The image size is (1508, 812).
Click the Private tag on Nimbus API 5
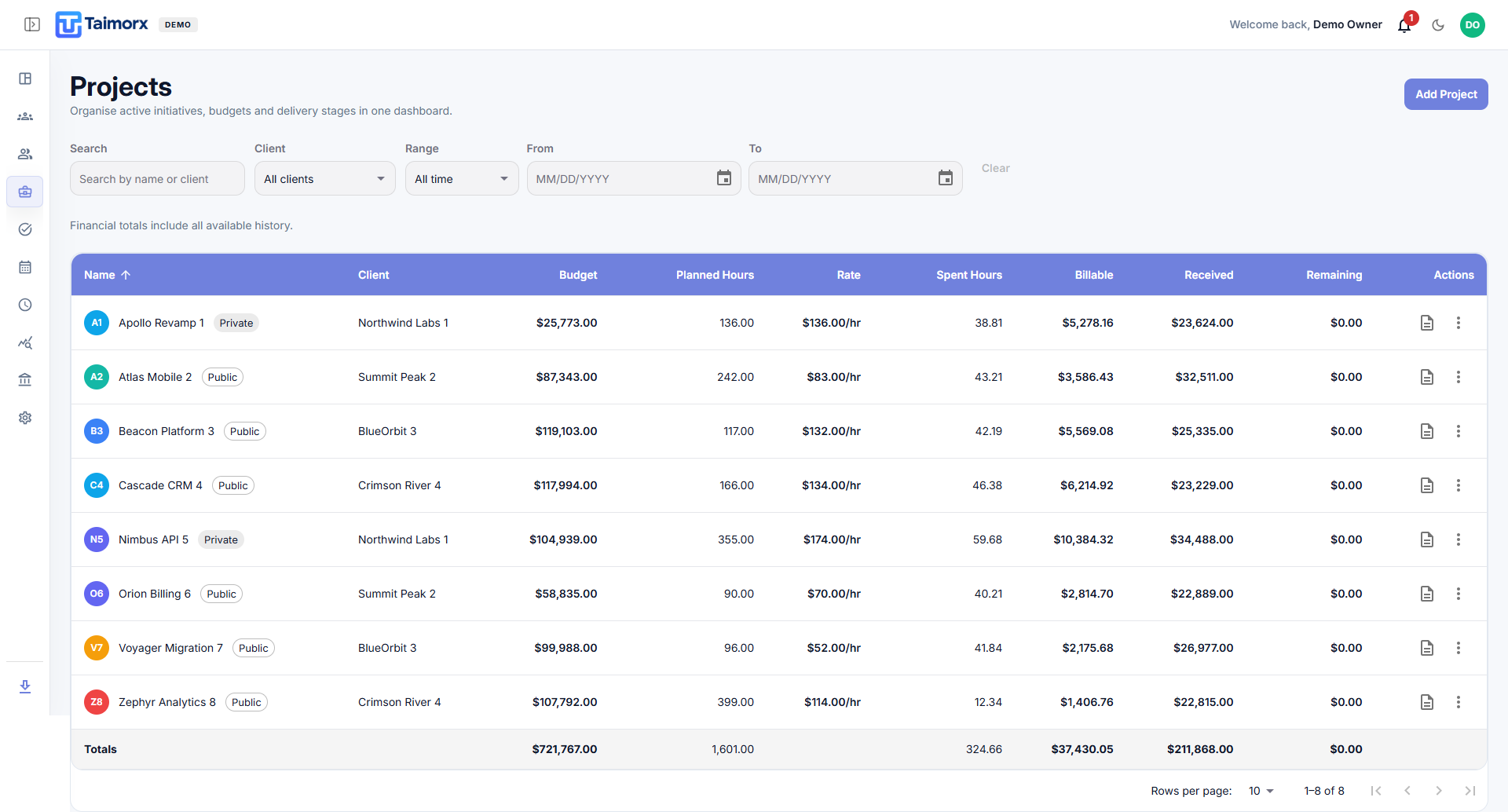click(221, 540)
